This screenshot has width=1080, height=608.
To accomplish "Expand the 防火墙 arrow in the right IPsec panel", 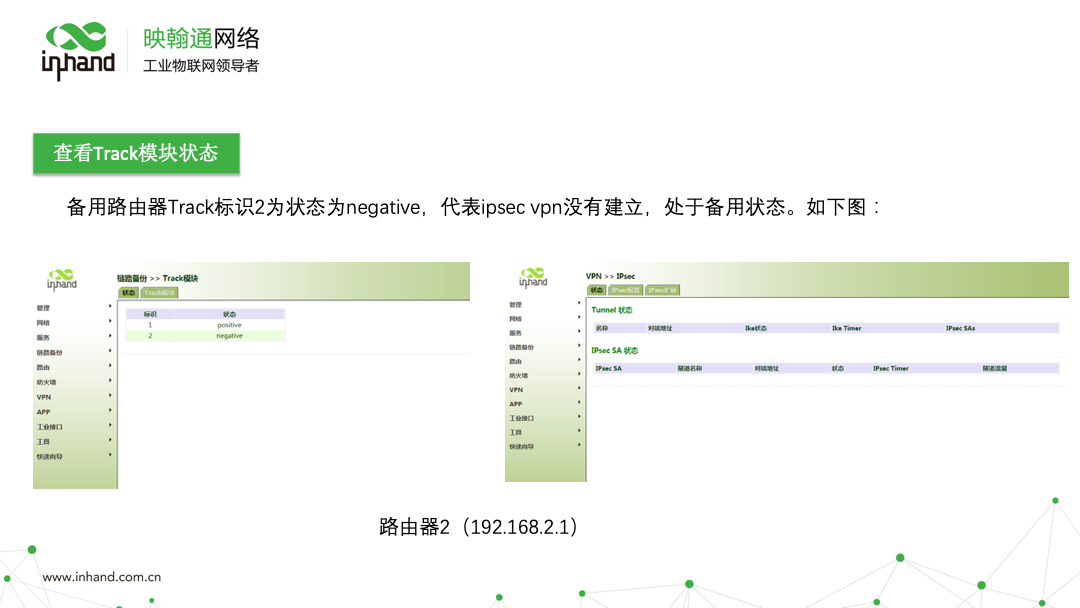I will pos(579,374).
